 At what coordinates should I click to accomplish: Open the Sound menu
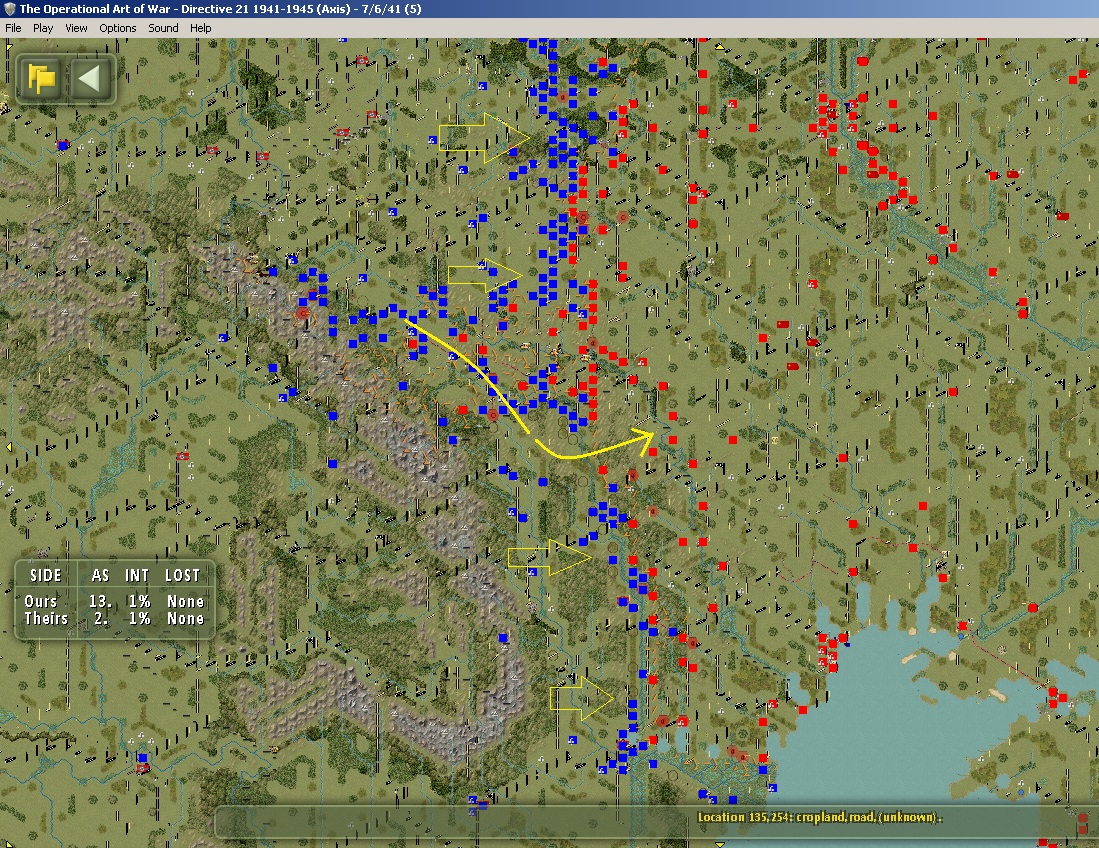(163, 28)
